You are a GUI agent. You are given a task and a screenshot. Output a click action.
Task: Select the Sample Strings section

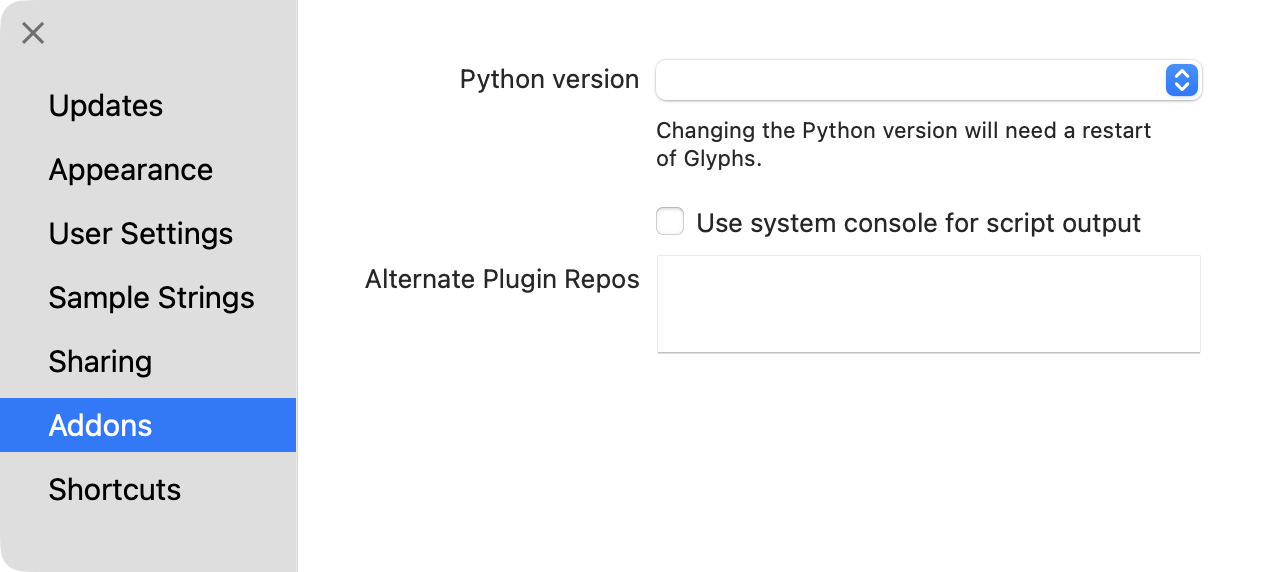click(151, 298)
